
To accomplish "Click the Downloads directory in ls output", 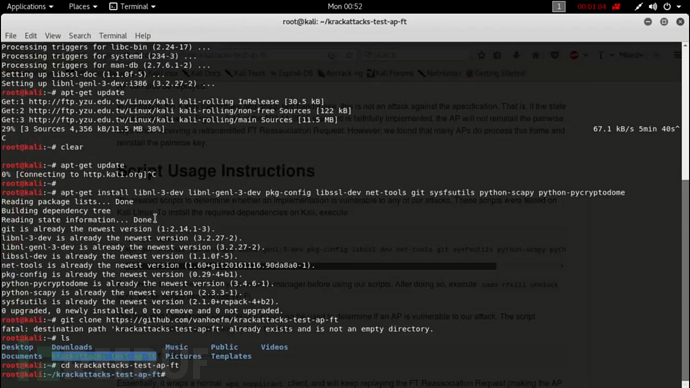I will click(x=72, y=347).
